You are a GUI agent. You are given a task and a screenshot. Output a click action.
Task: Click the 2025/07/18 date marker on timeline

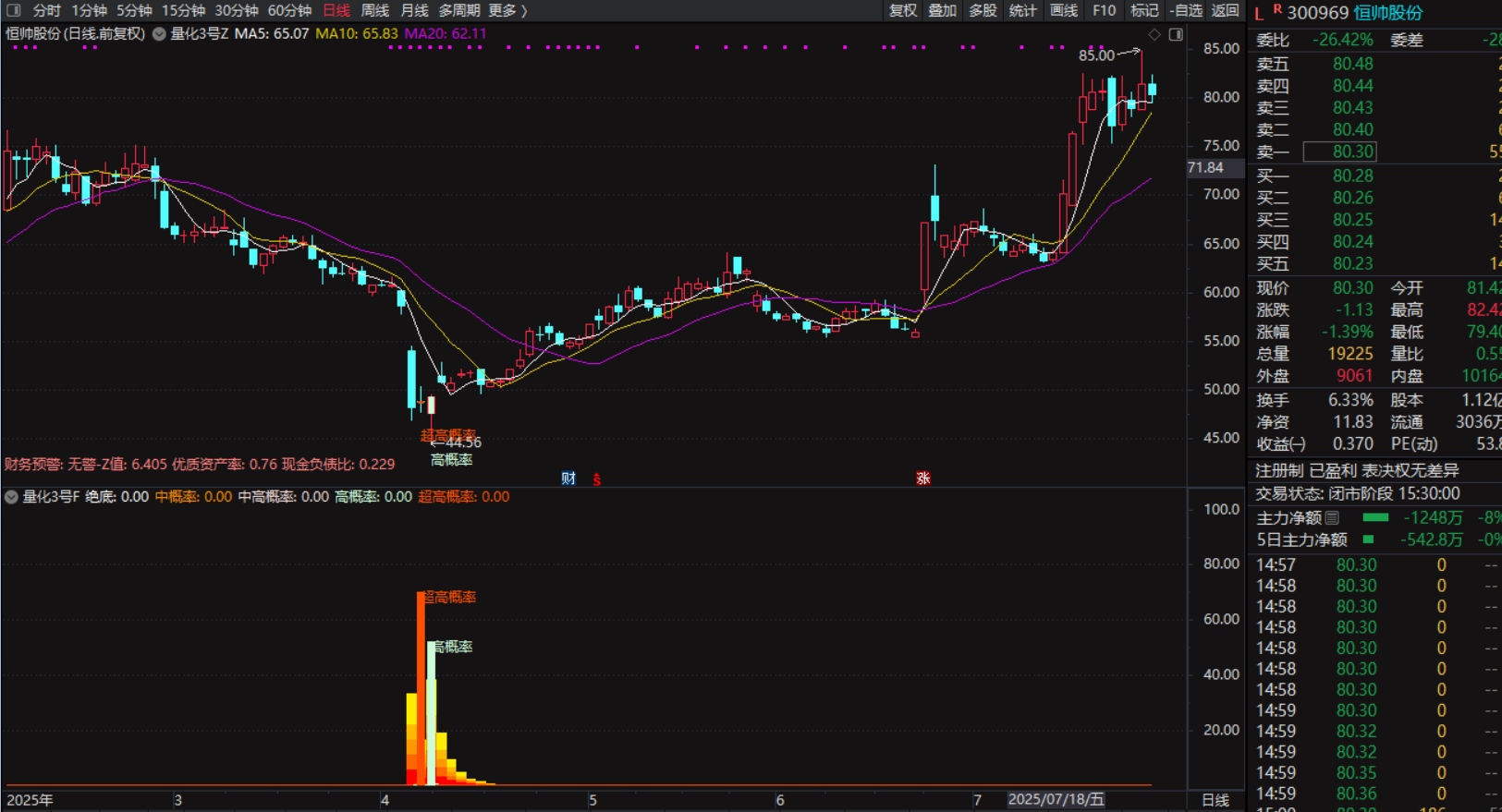click(1056, 799)
